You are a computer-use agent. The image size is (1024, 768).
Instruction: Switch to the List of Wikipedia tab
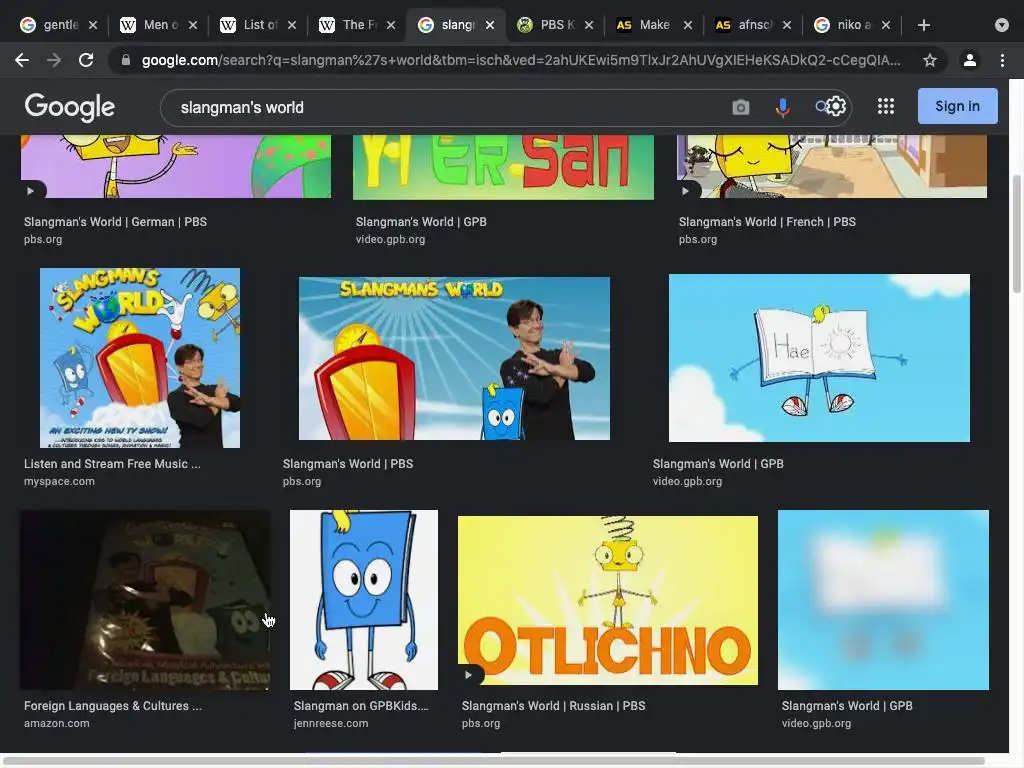point(258,25)
